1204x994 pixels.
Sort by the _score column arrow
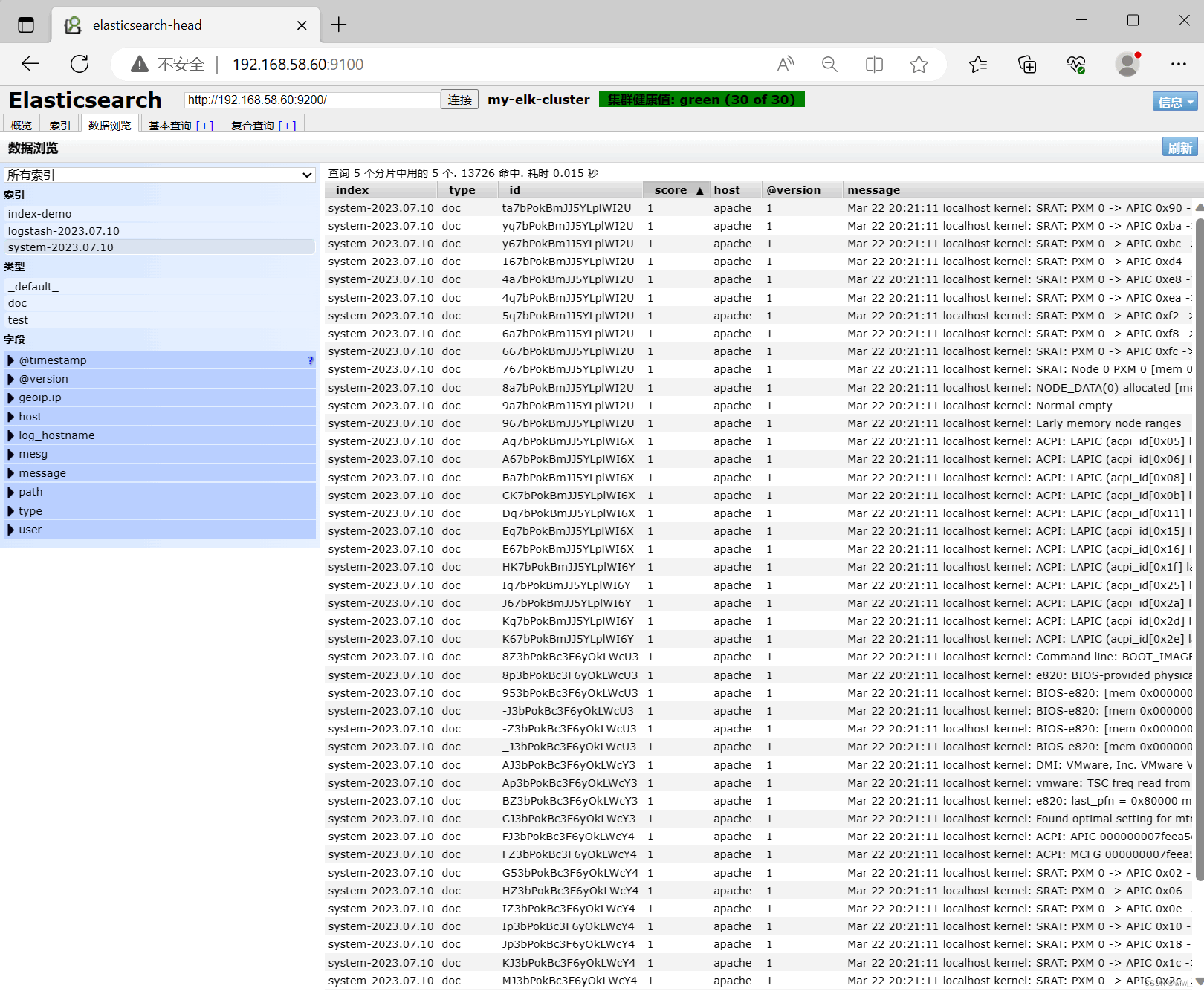point(699,191)
